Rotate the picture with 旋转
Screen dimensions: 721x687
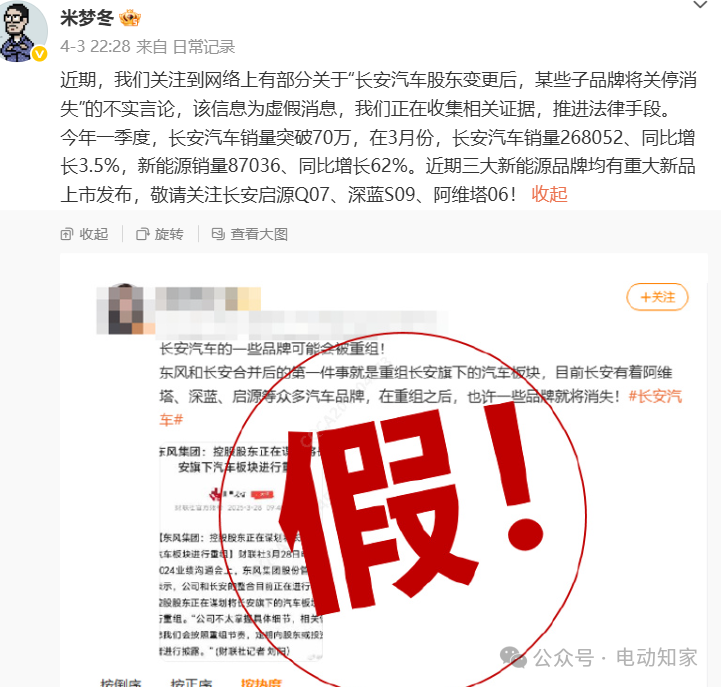coord(169,234)
